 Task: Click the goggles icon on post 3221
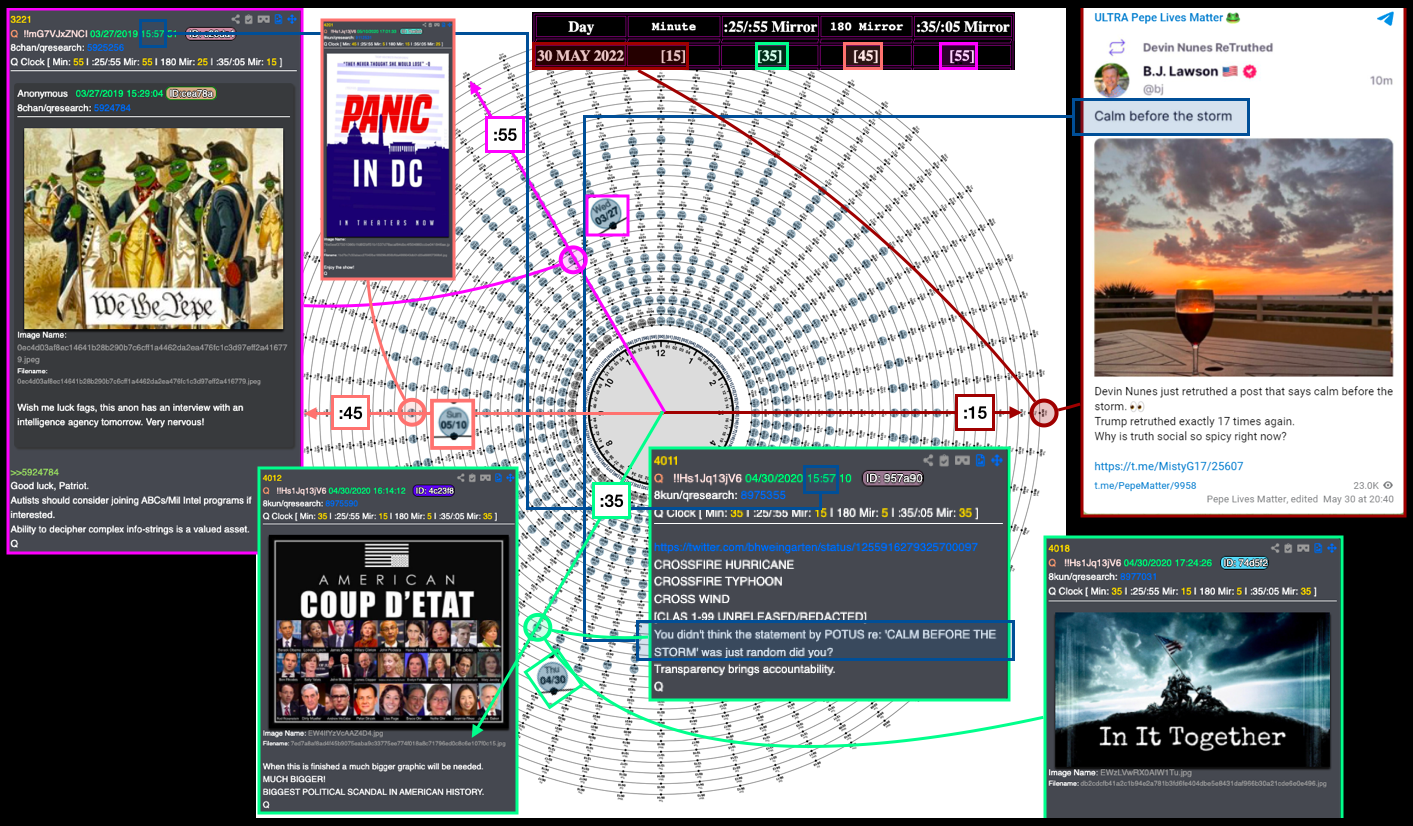click(263, 19)
